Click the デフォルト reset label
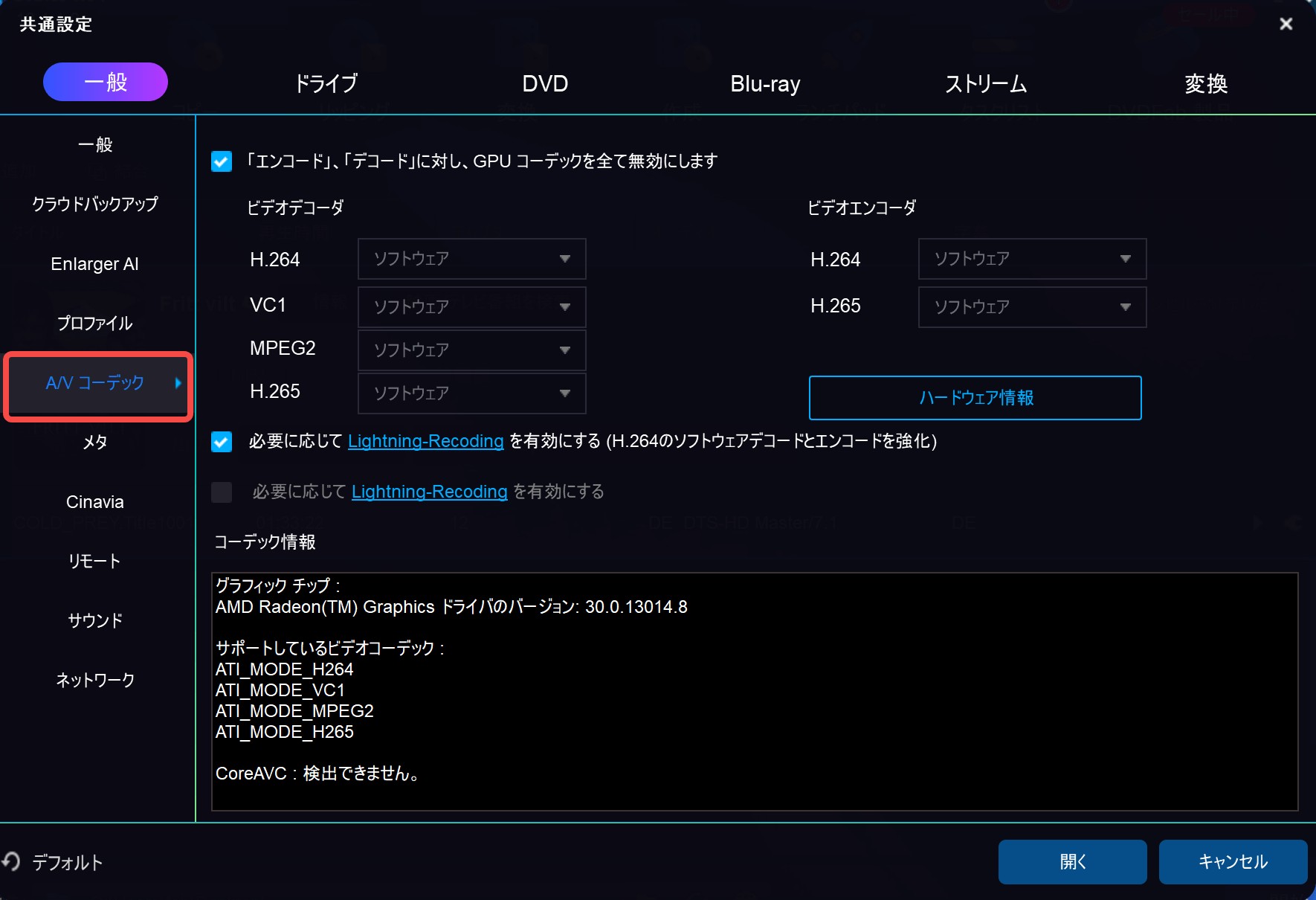 67,862
